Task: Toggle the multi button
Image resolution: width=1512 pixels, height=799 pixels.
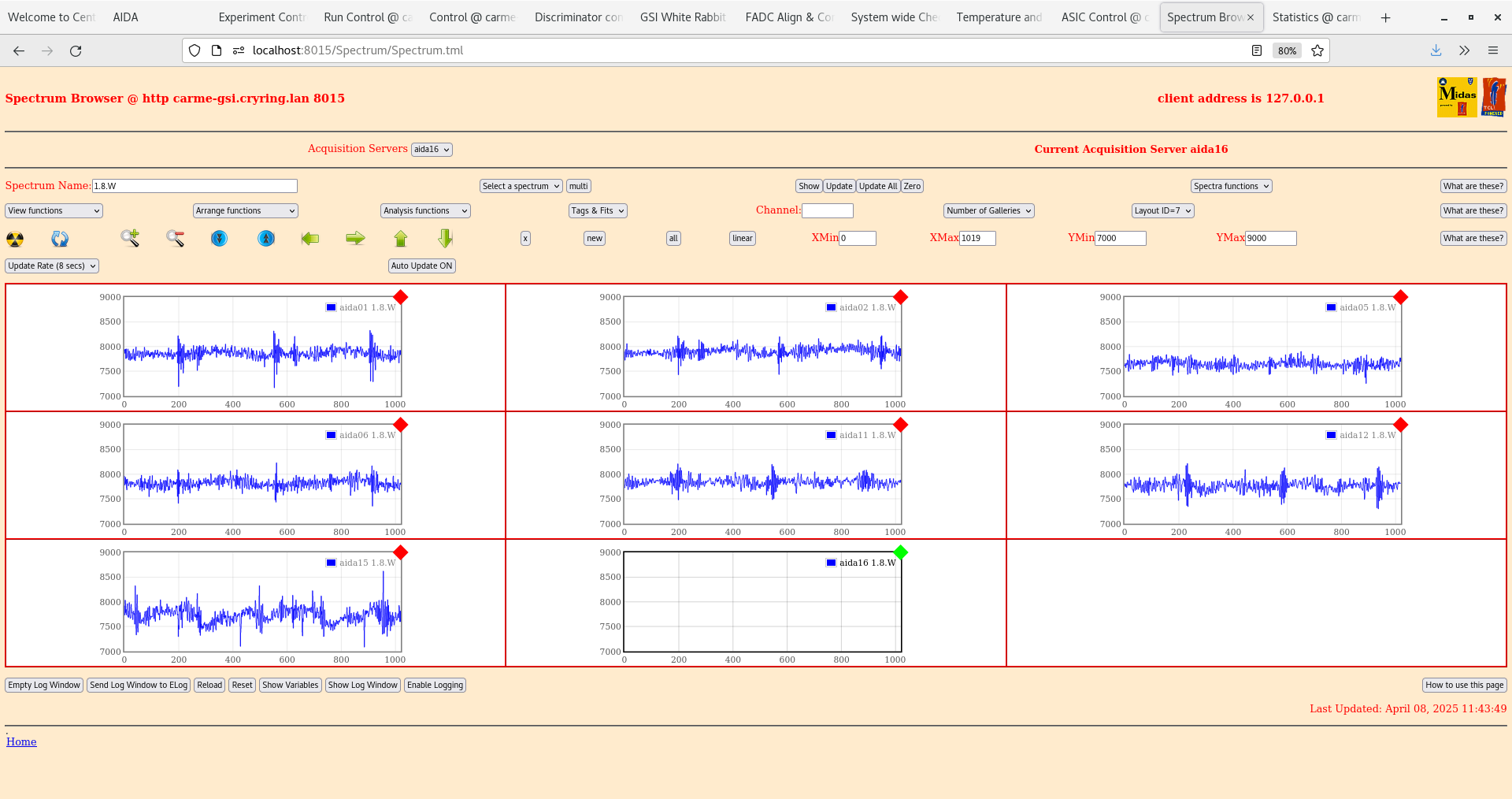Action: [x=579, y=187]
